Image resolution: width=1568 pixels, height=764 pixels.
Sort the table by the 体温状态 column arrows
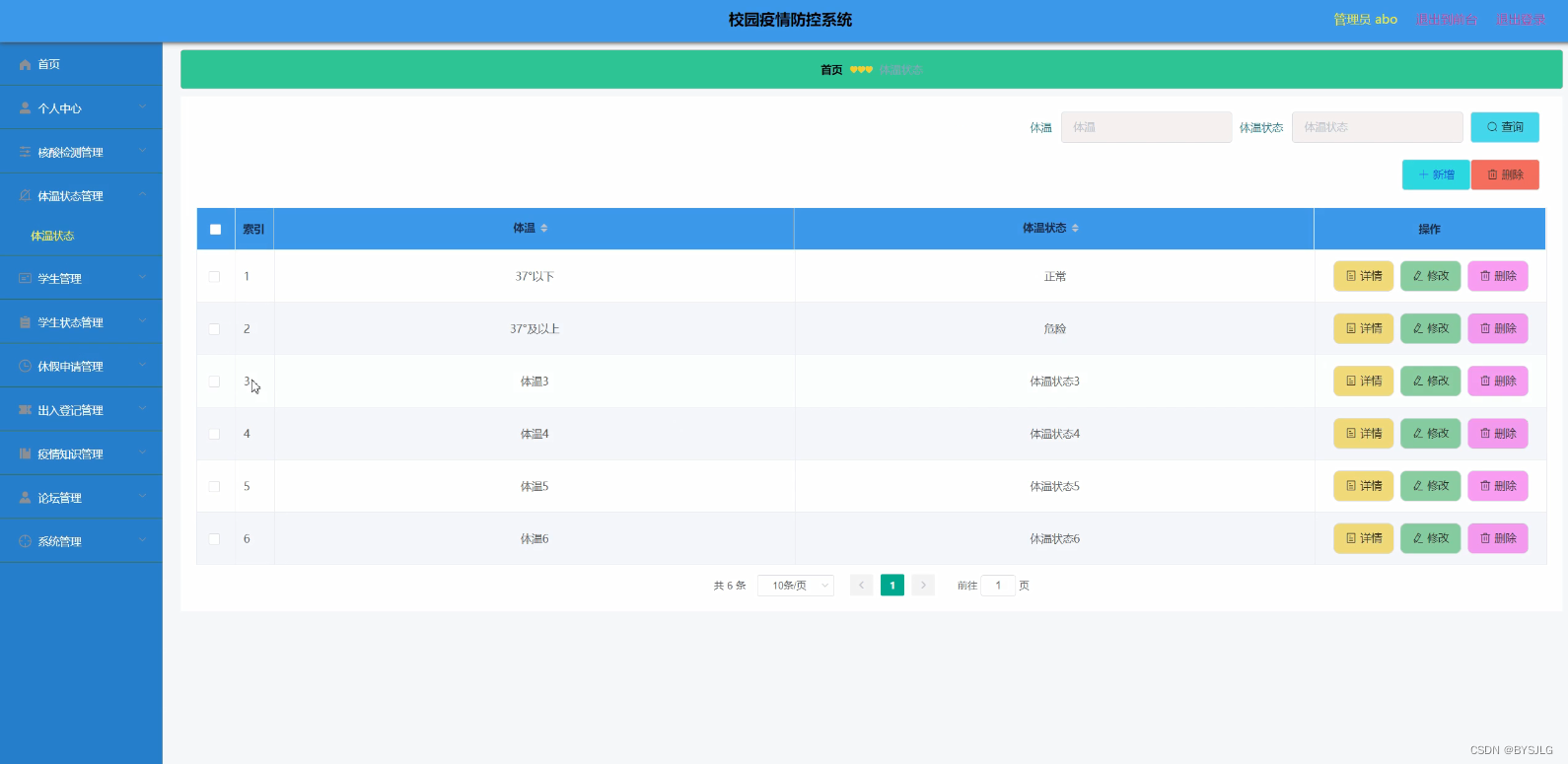pos(1075,229)
